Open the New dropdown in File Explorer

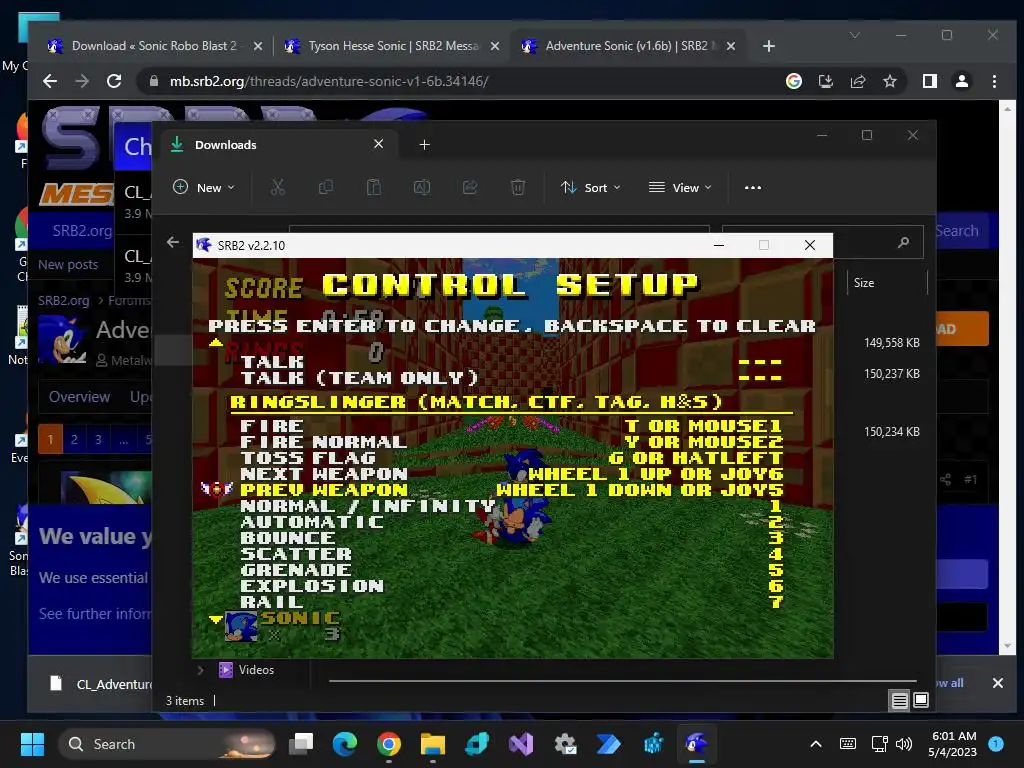[204, 187]
